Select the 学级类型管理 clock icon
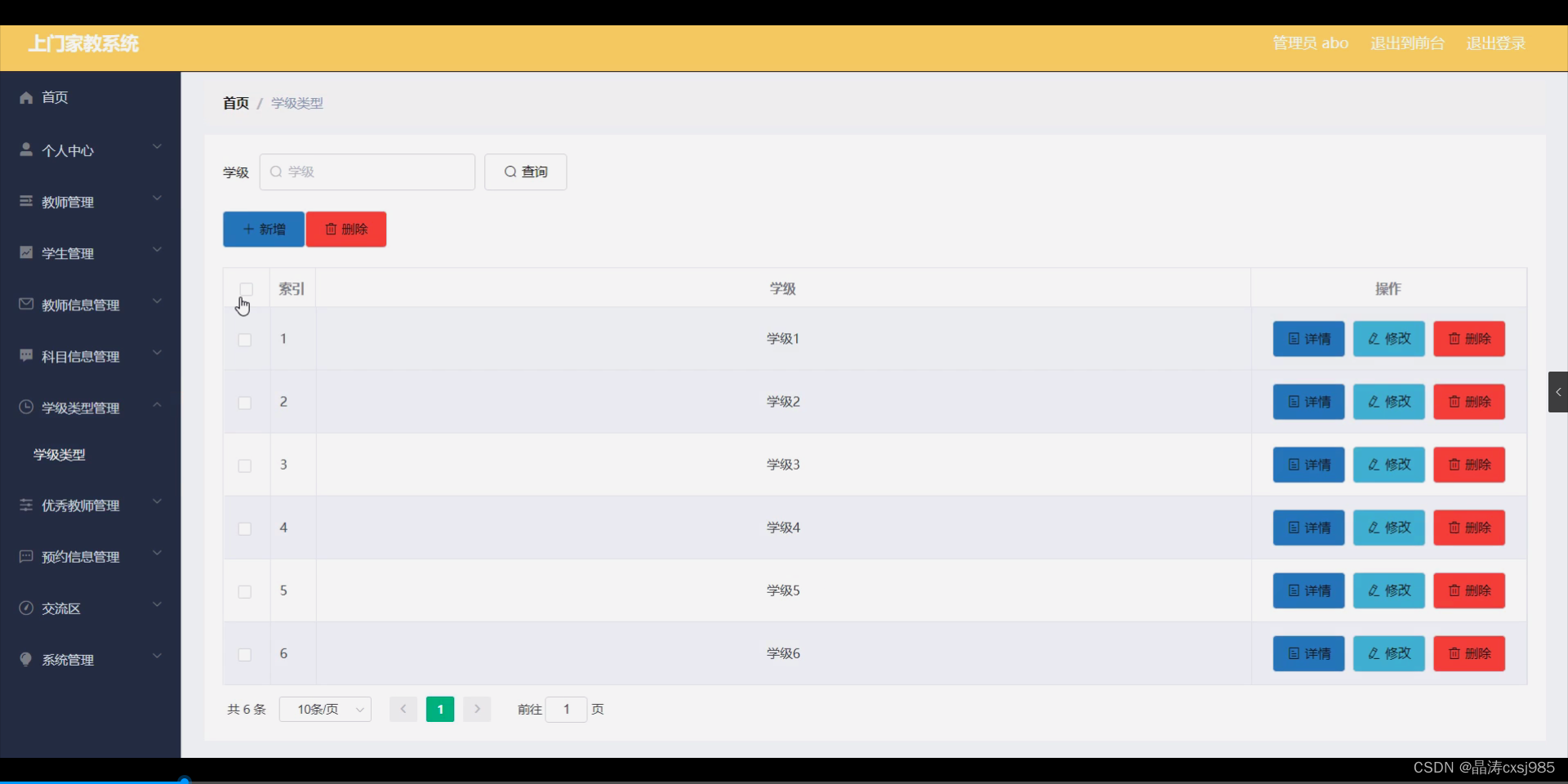The height and width of the screenshot is (784, 1568). (25, 408)
